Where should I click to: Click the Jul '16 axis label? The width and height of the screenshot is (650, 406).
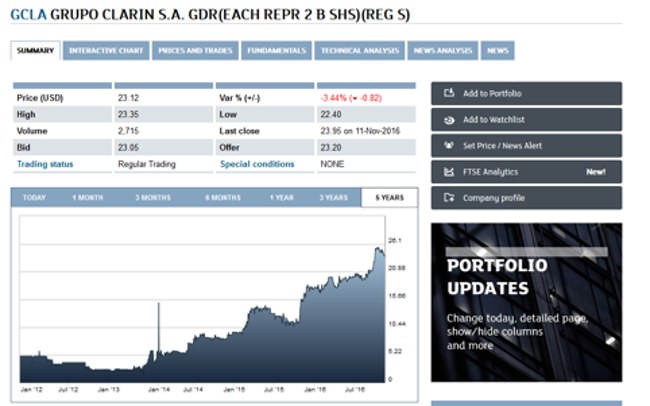[355, 389]
